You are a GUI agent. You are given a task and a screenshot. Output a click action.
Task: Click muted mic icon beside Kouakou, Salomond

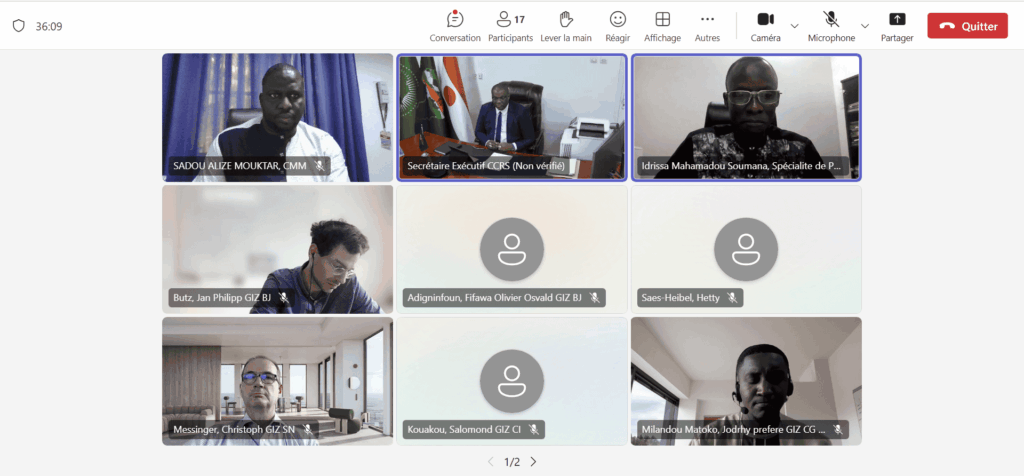[534, 430]
